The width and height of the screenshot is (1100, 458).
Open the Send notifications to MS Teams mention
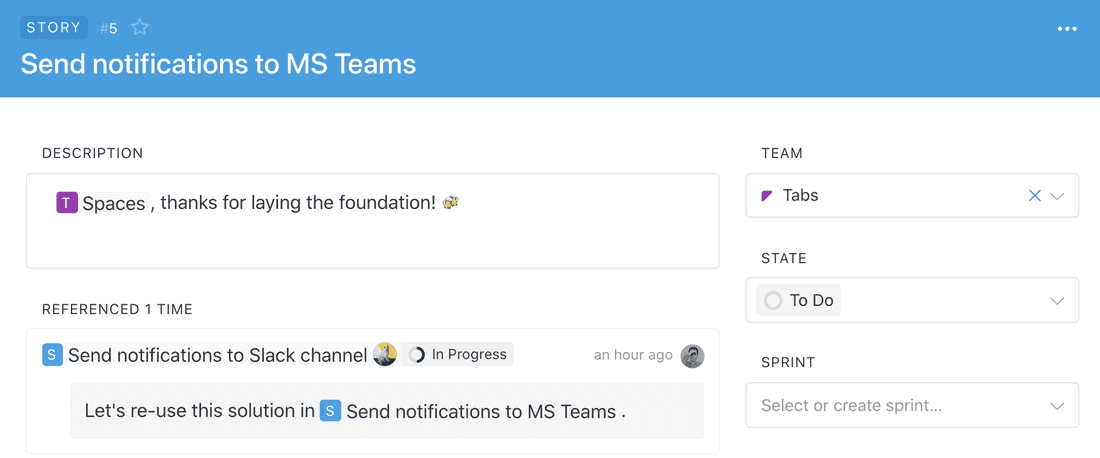(x=481, y=411)
